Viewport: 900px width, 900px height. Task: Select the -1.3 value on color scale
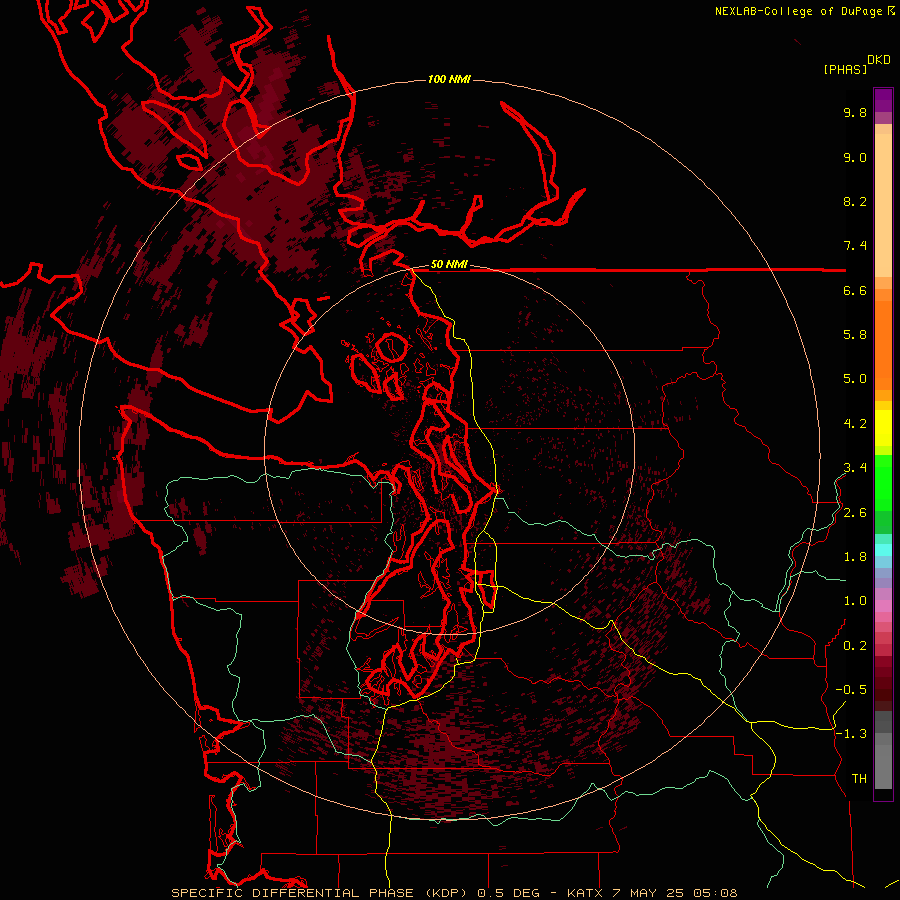coord(851,734)
